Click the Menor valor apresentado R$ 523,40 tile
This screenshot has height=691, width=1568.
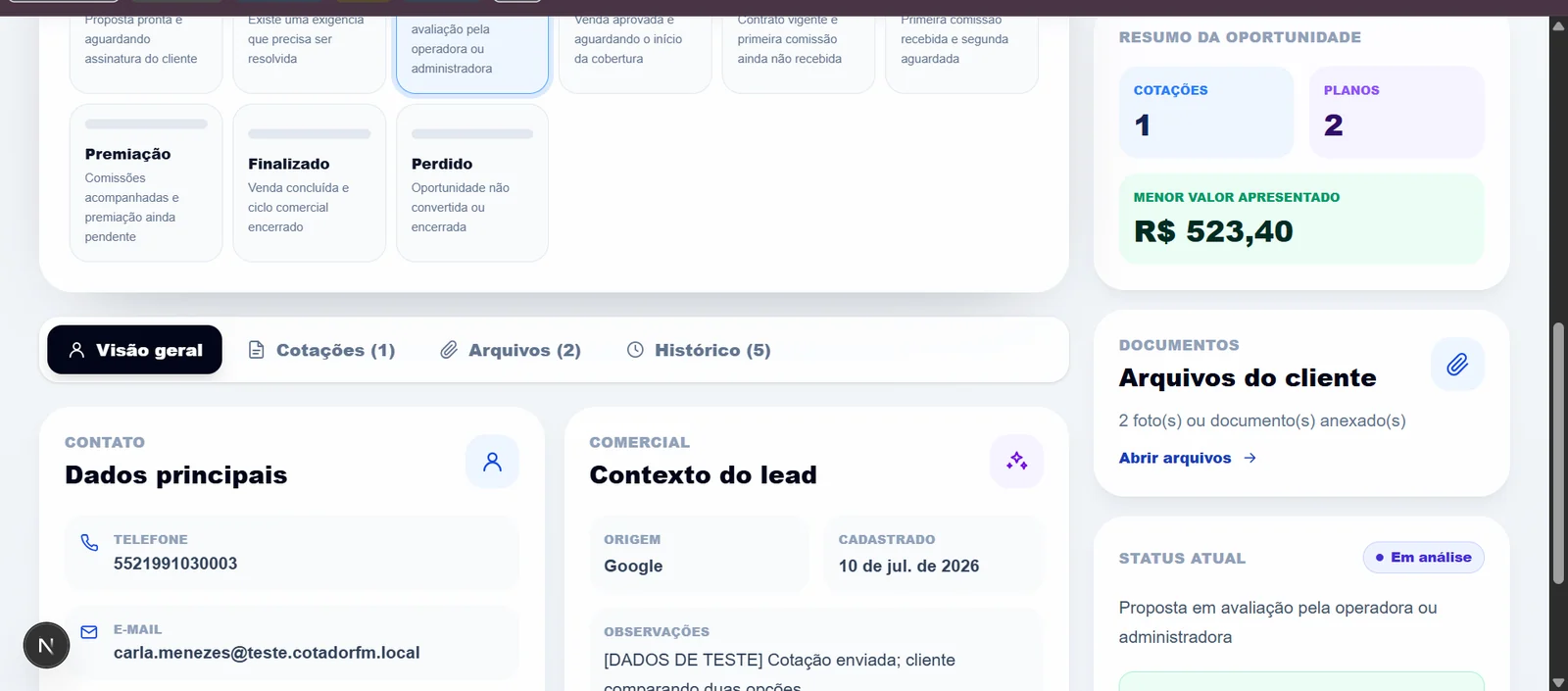(x=1301, y=219)
